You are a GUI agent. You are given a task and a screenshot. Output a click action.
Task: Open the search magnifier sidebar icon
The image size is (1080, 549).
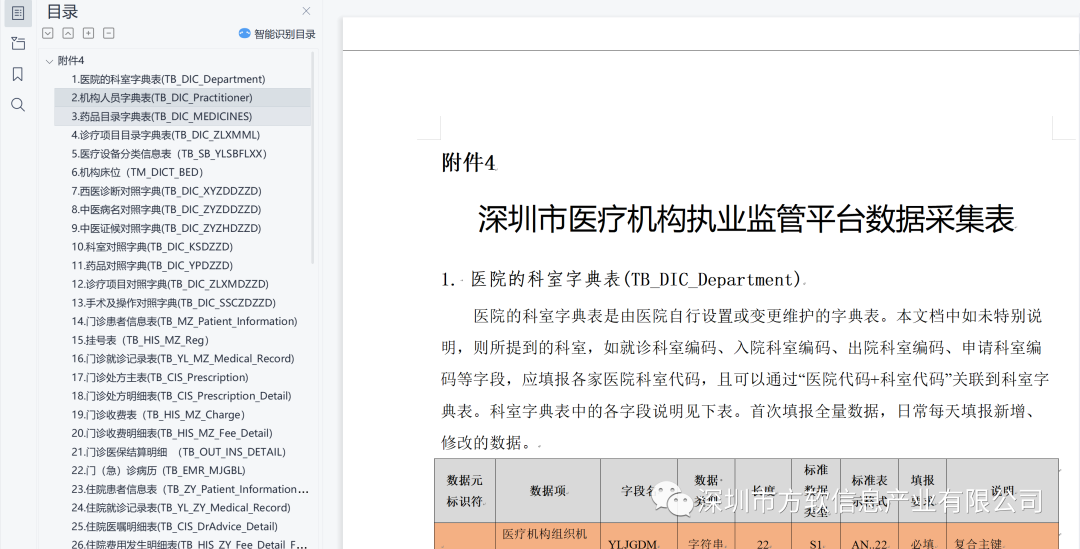(x=18, y=105)
